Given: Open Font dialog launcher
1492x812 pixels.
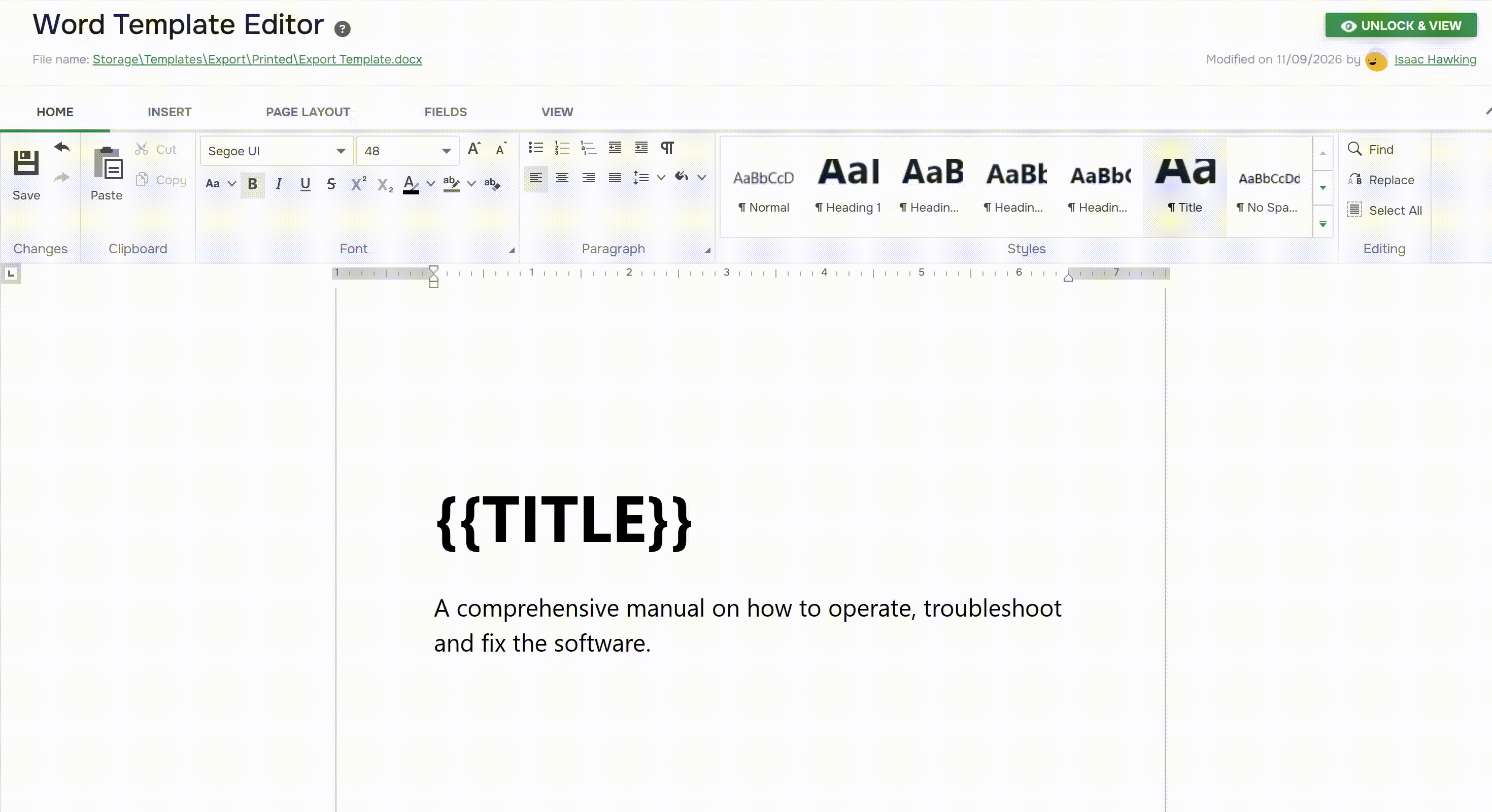Looking at the screenshot, I should pyautogui.click(x=512, y=251).
